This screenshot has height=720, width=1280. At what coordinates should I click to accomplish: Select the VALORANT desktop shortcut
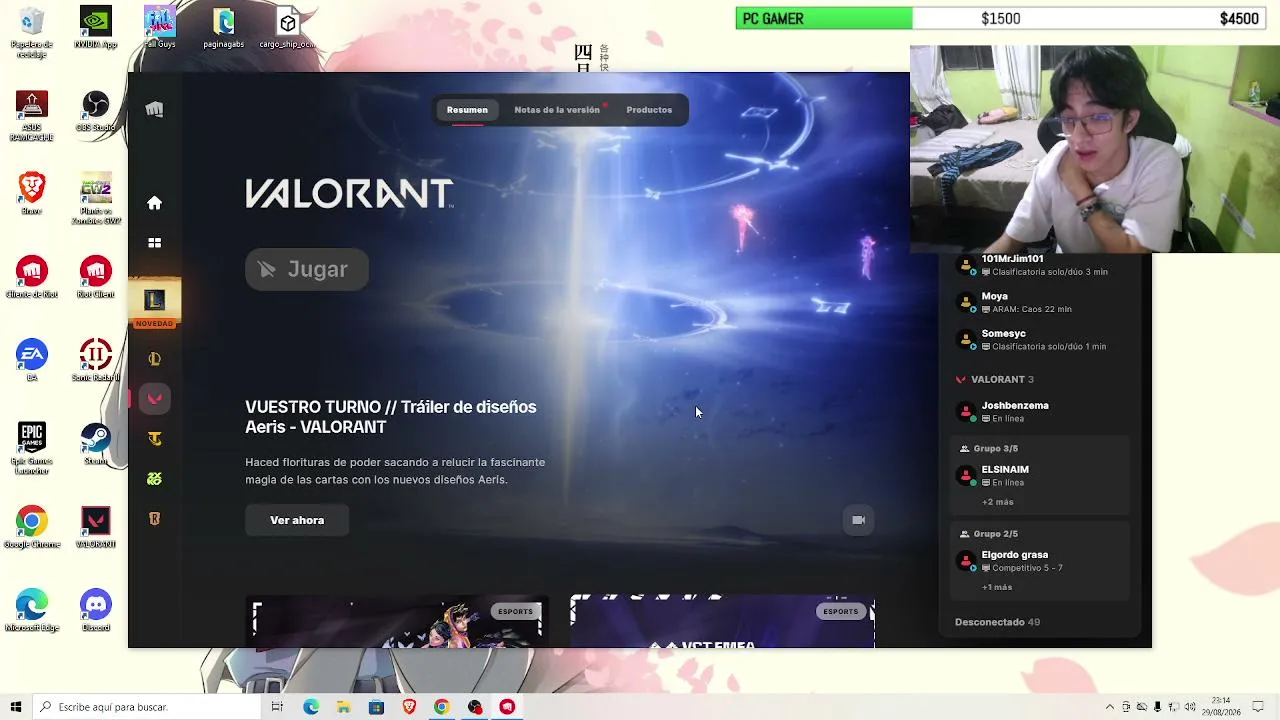click(x=95, y=527)
